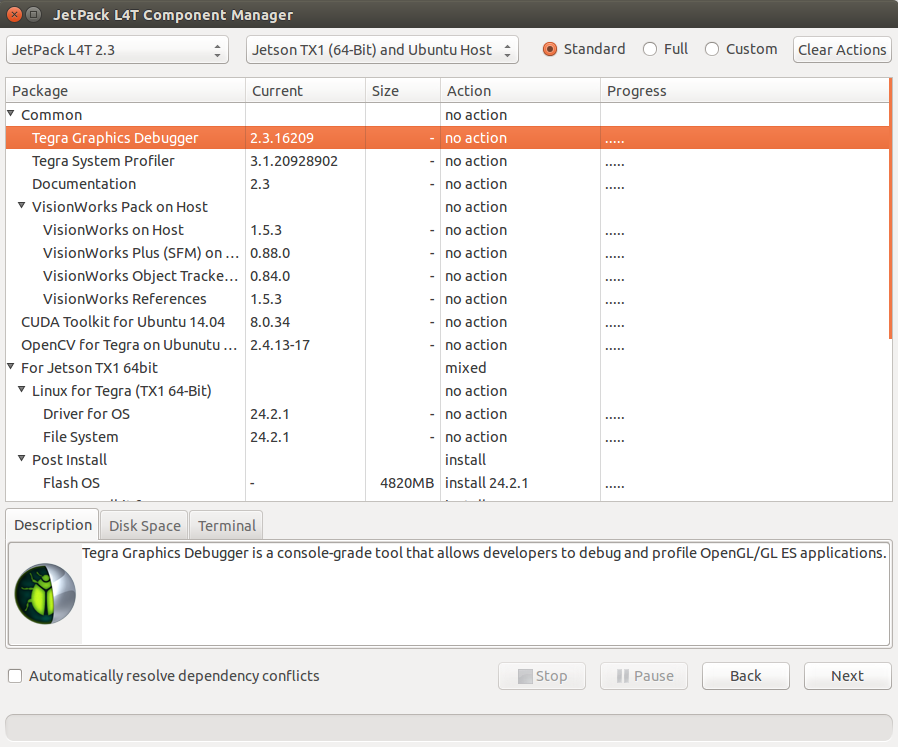Select OpenCV for Tegra on Ubuntu row
This screenshot has height=747, width=898.
click(x=447, y=345)
